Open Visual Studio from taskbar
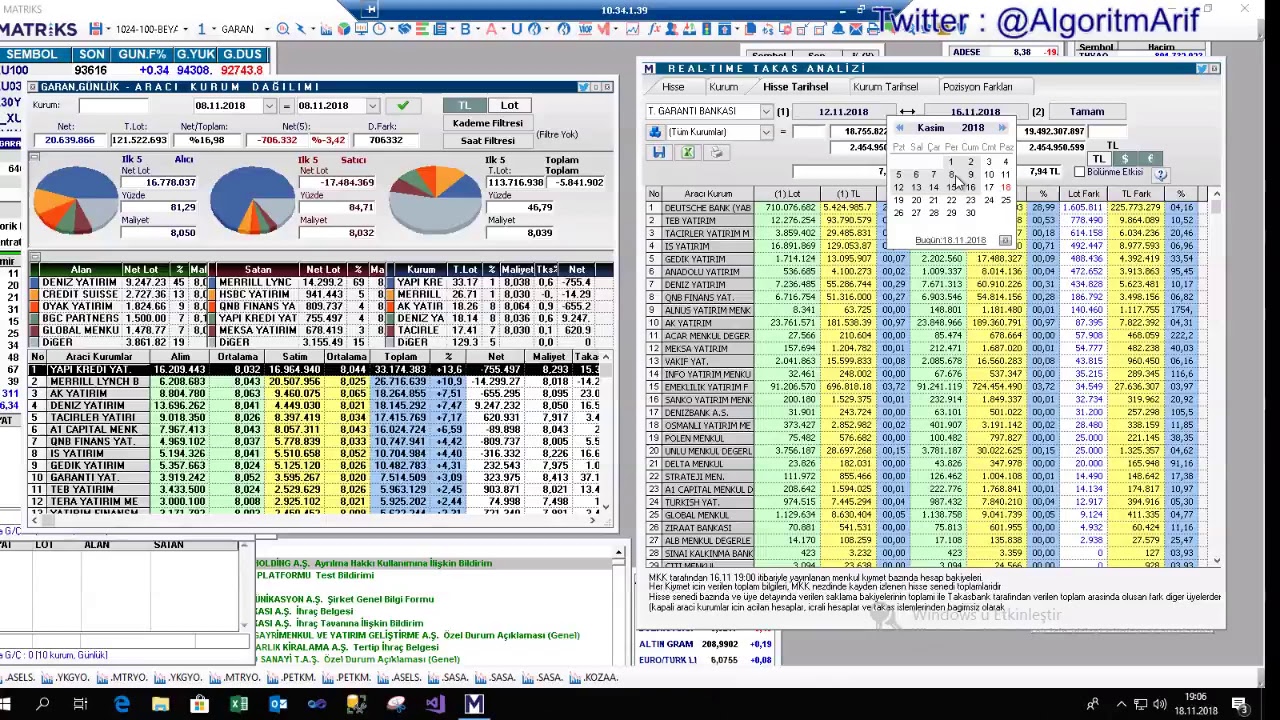Viewport: 1280px width, 720px height. 435,705
